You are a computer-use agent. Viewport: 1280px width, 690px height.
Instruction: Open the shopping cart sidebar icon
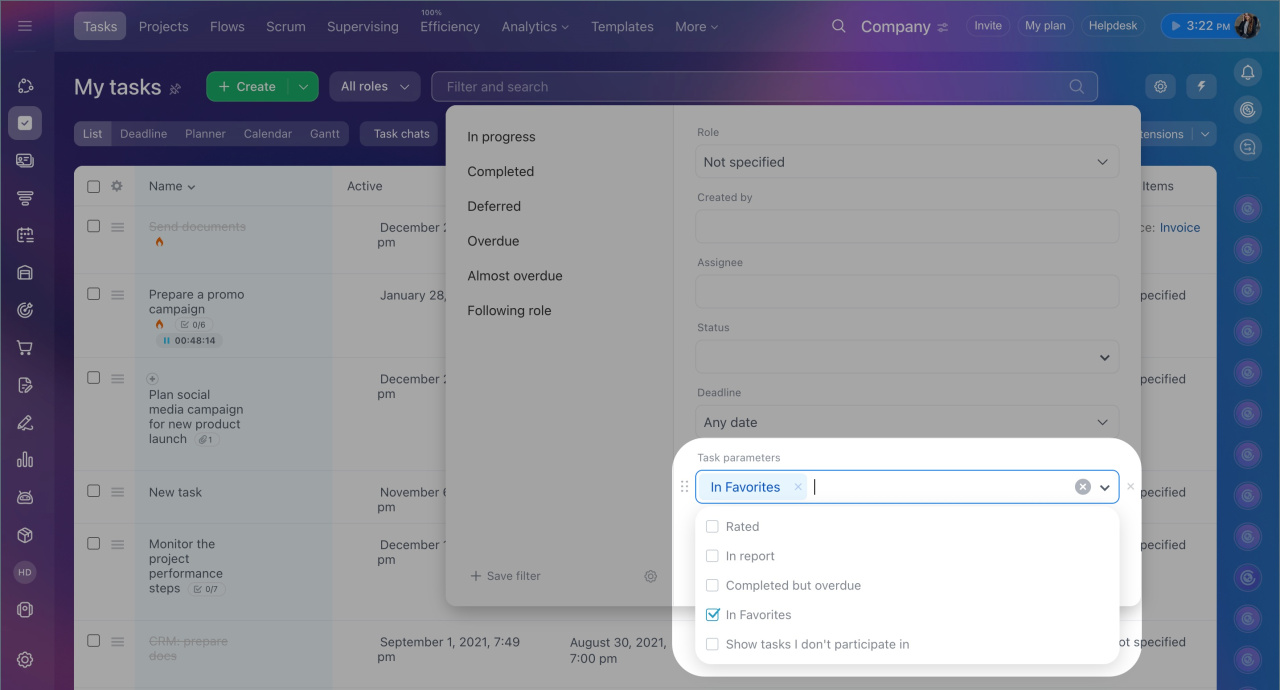[x=25, y=348]
